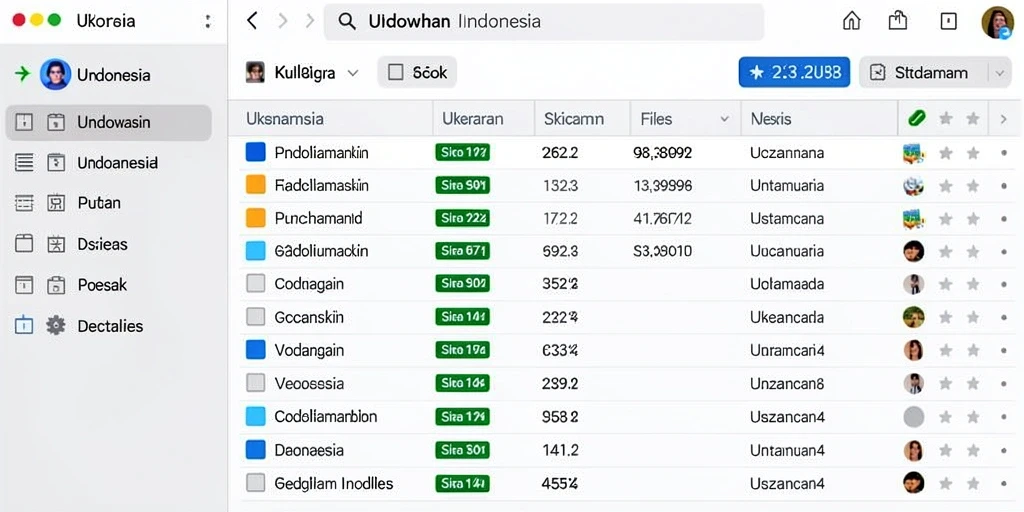Click the 958 2 value in the Codellamarbion row

(560, 417)
